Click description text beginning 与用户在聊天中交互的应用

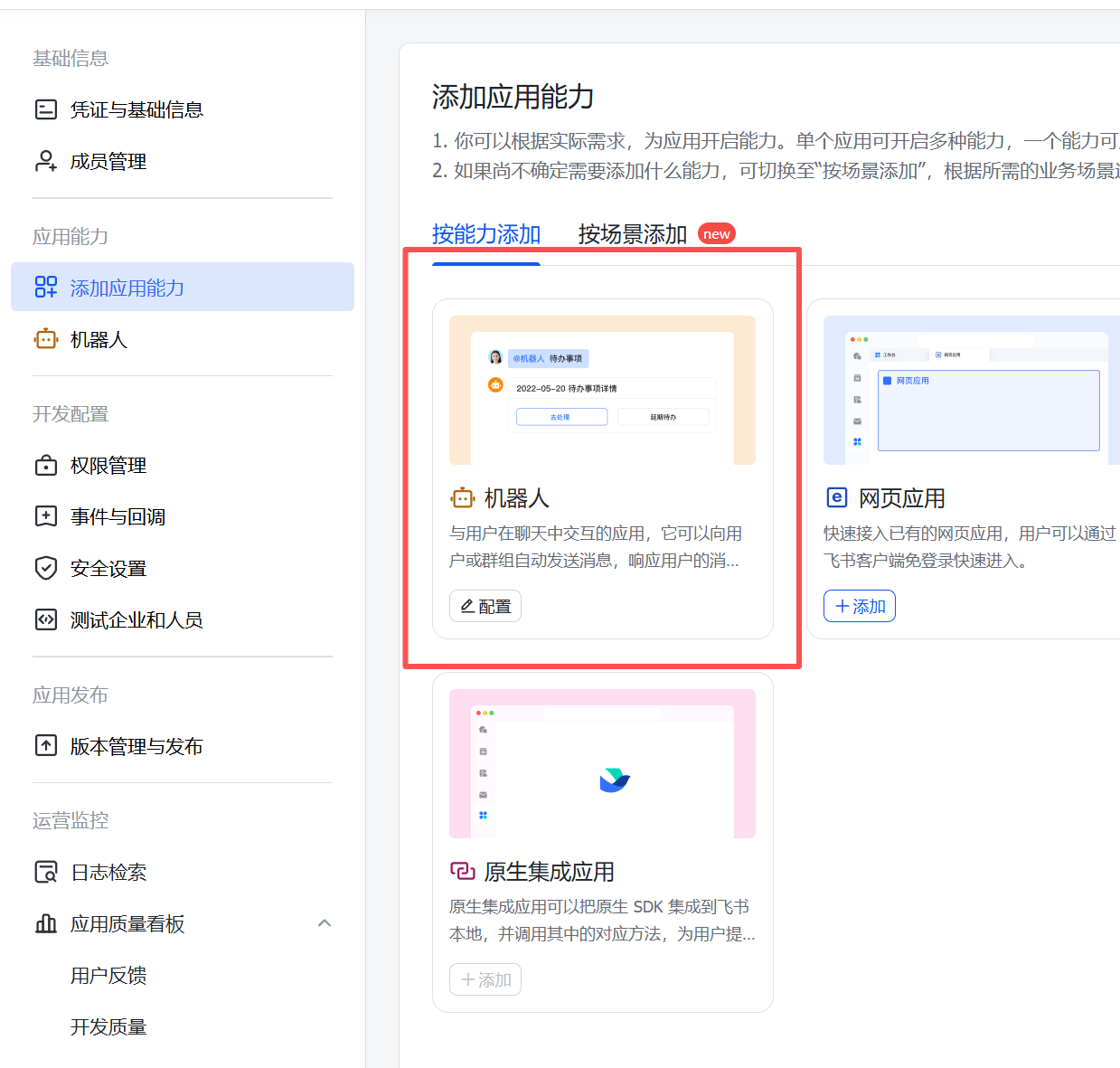tap(596, 547)
